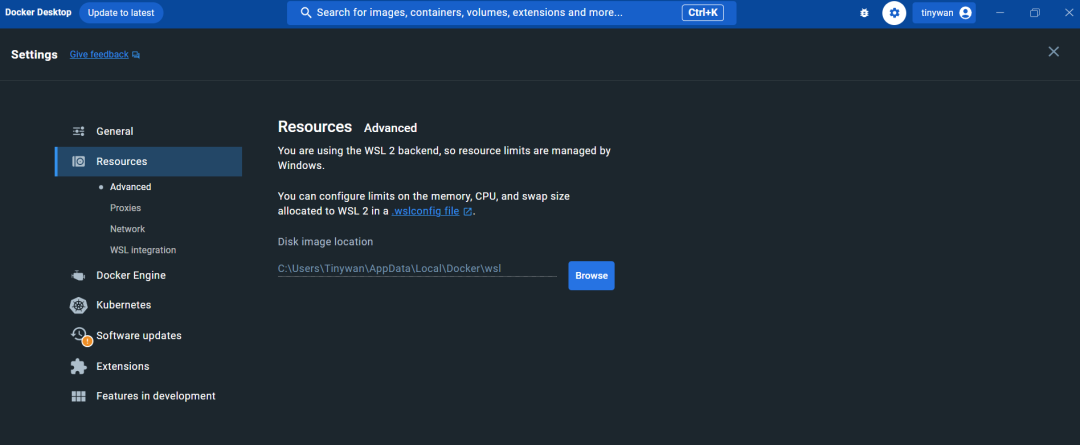Image resolution: width=1080 pixels, height=445 pixels.
Task: Click the Extensions puzzle piece icon
Action: pos(78,366)
